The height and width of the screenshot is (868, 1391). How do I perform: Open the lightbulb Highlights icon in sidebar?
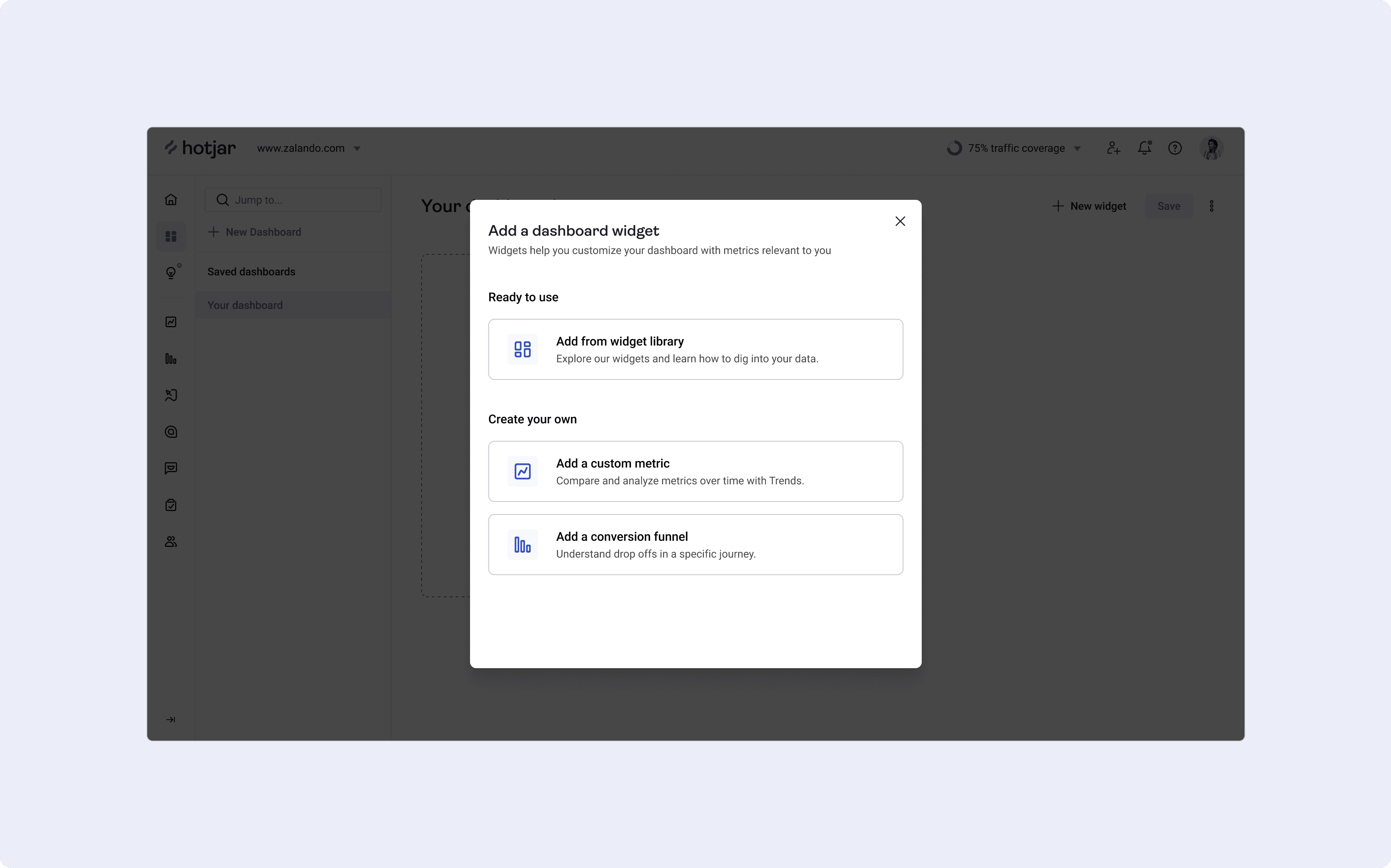172,272
